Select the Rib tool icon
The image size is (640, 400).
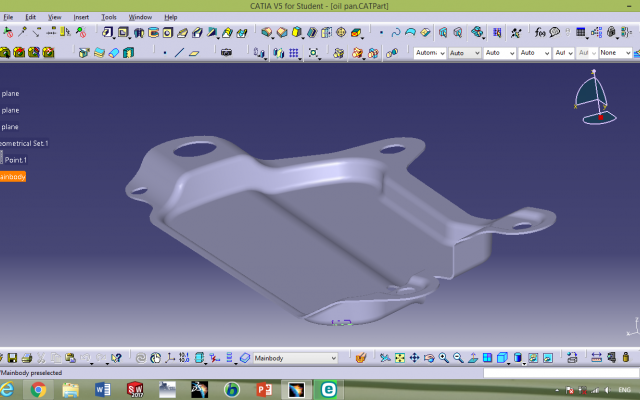tap(182, 32)
